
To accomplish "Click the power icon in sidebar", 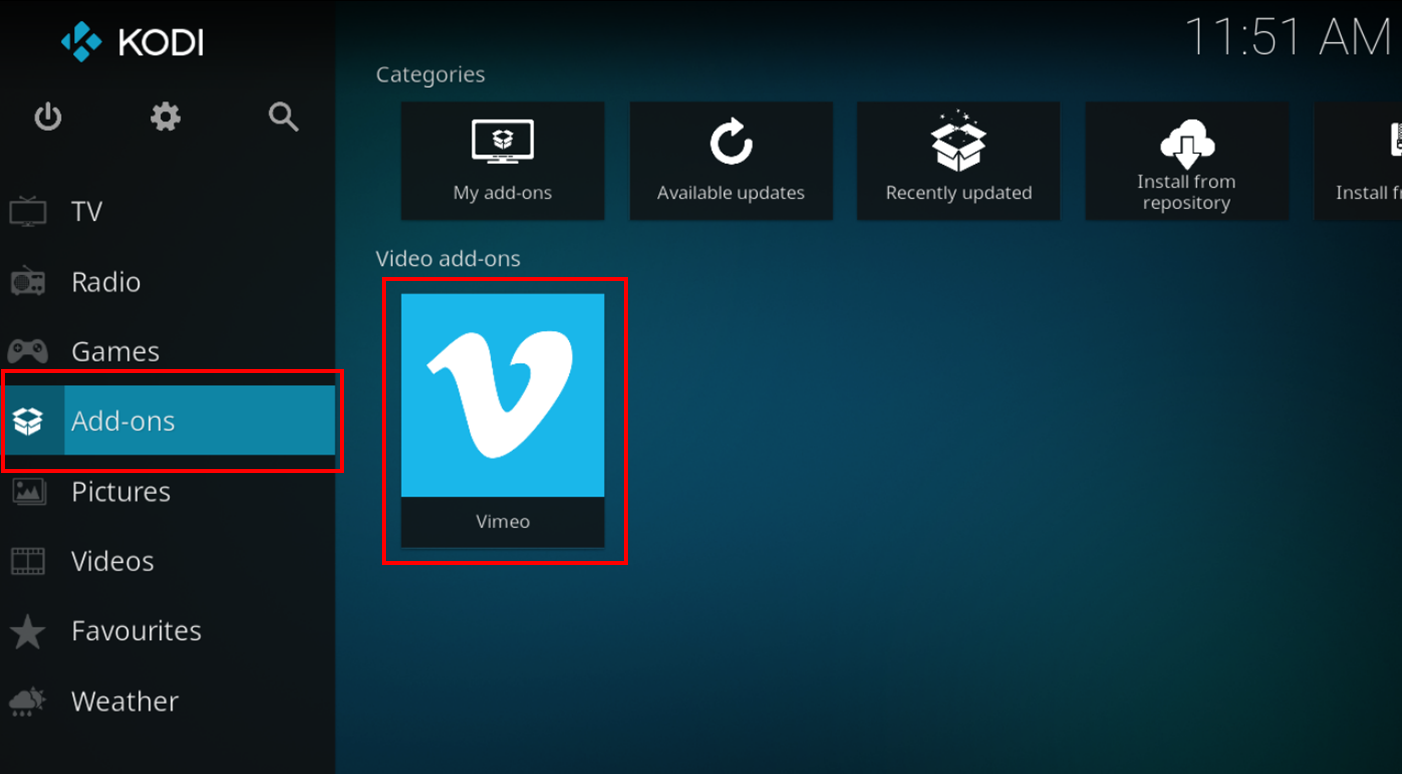I will [x=48, y=118].
